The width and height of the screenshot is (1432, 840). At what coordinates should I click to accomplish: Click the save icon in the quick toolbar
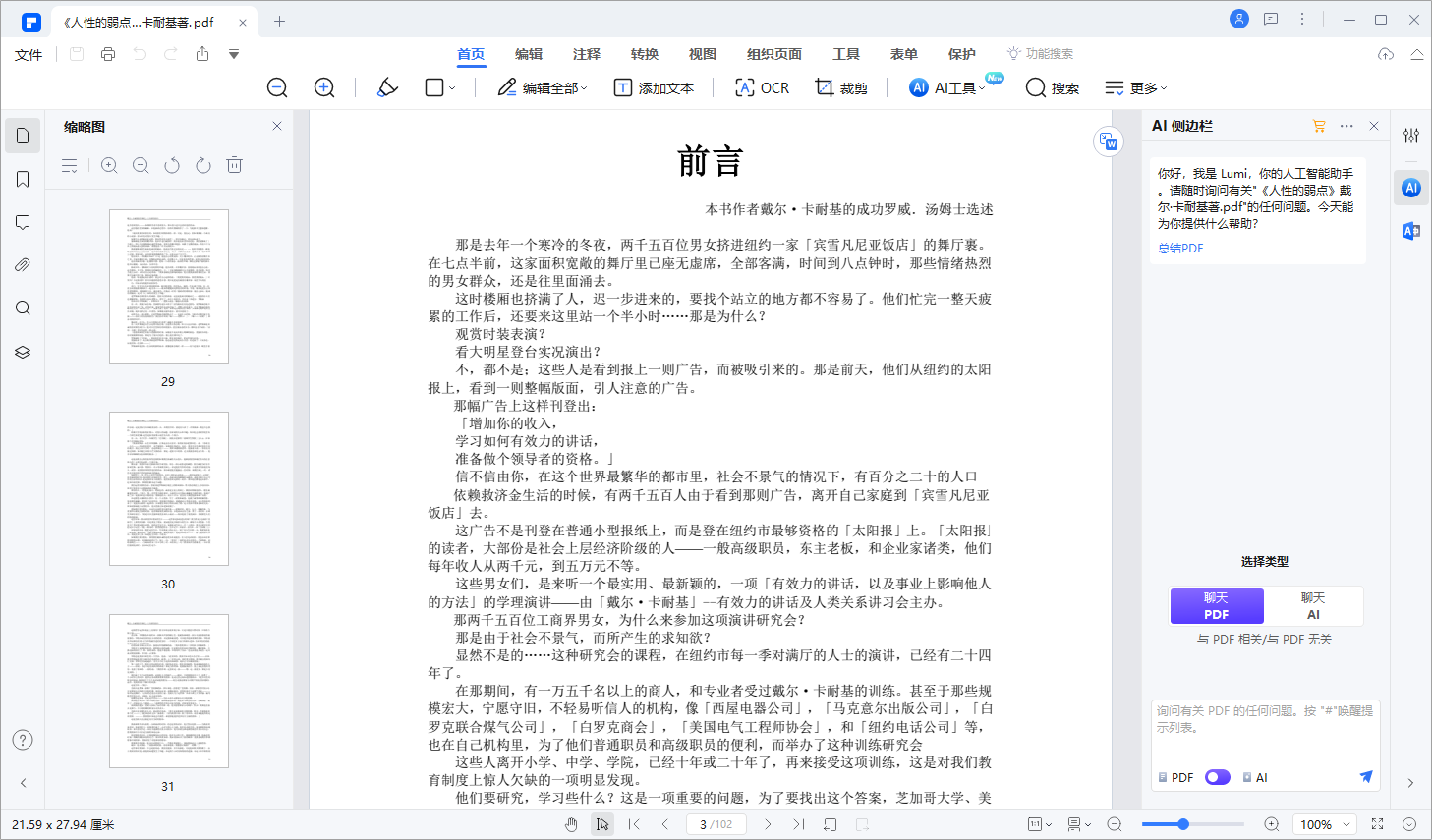coord(77,54)
